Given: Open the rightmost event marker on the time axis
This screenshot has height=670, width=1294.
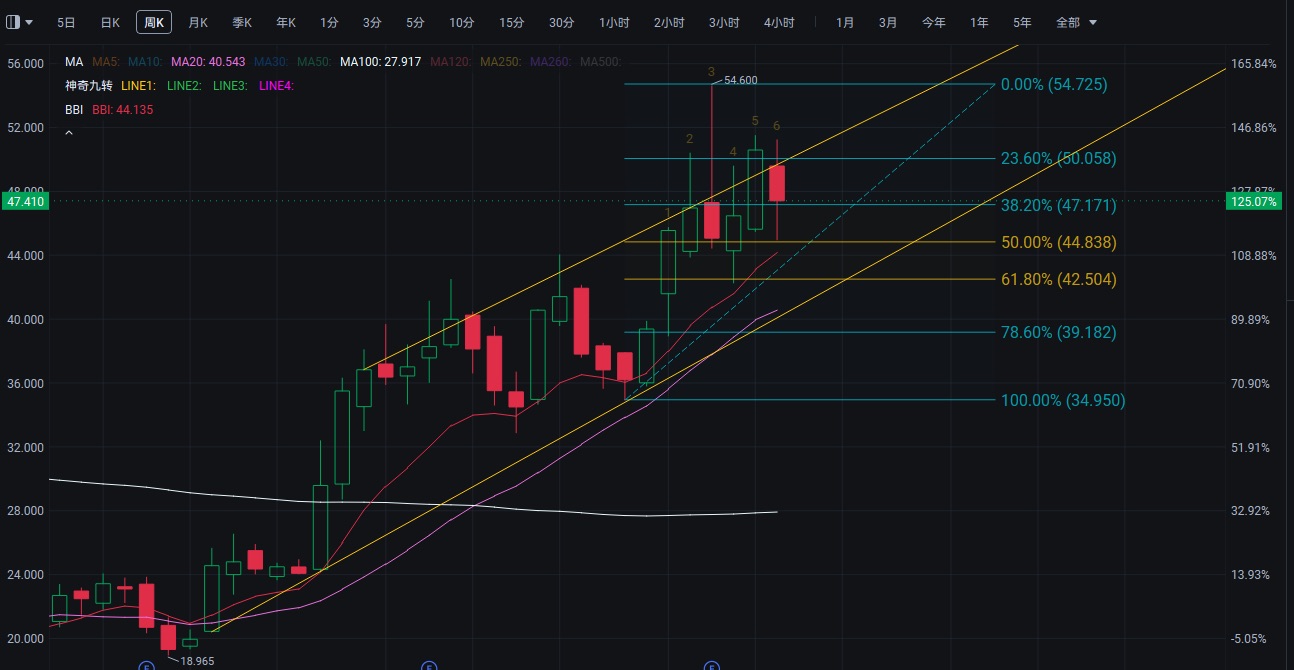Looking at the screenshot, I should pyautogui.click(x=712, y=664).
